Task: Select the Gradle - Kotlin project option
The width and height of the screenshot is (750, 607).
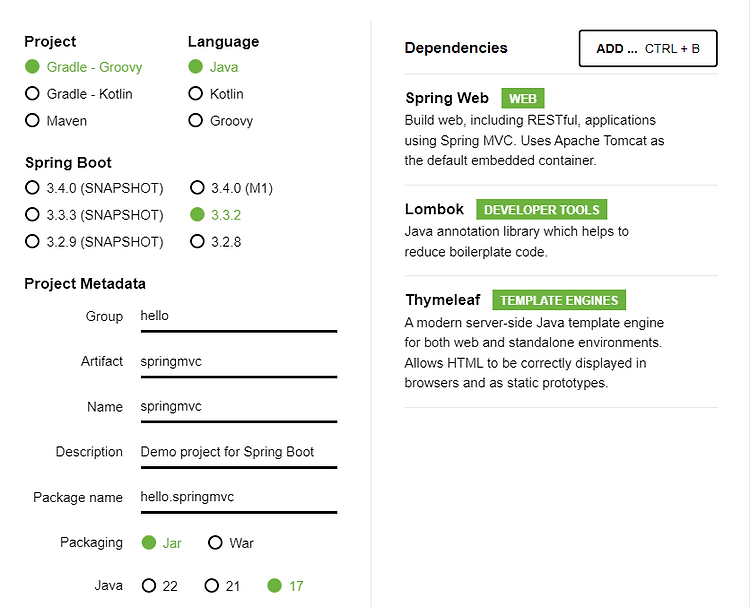Action: (x=32, y=94)
